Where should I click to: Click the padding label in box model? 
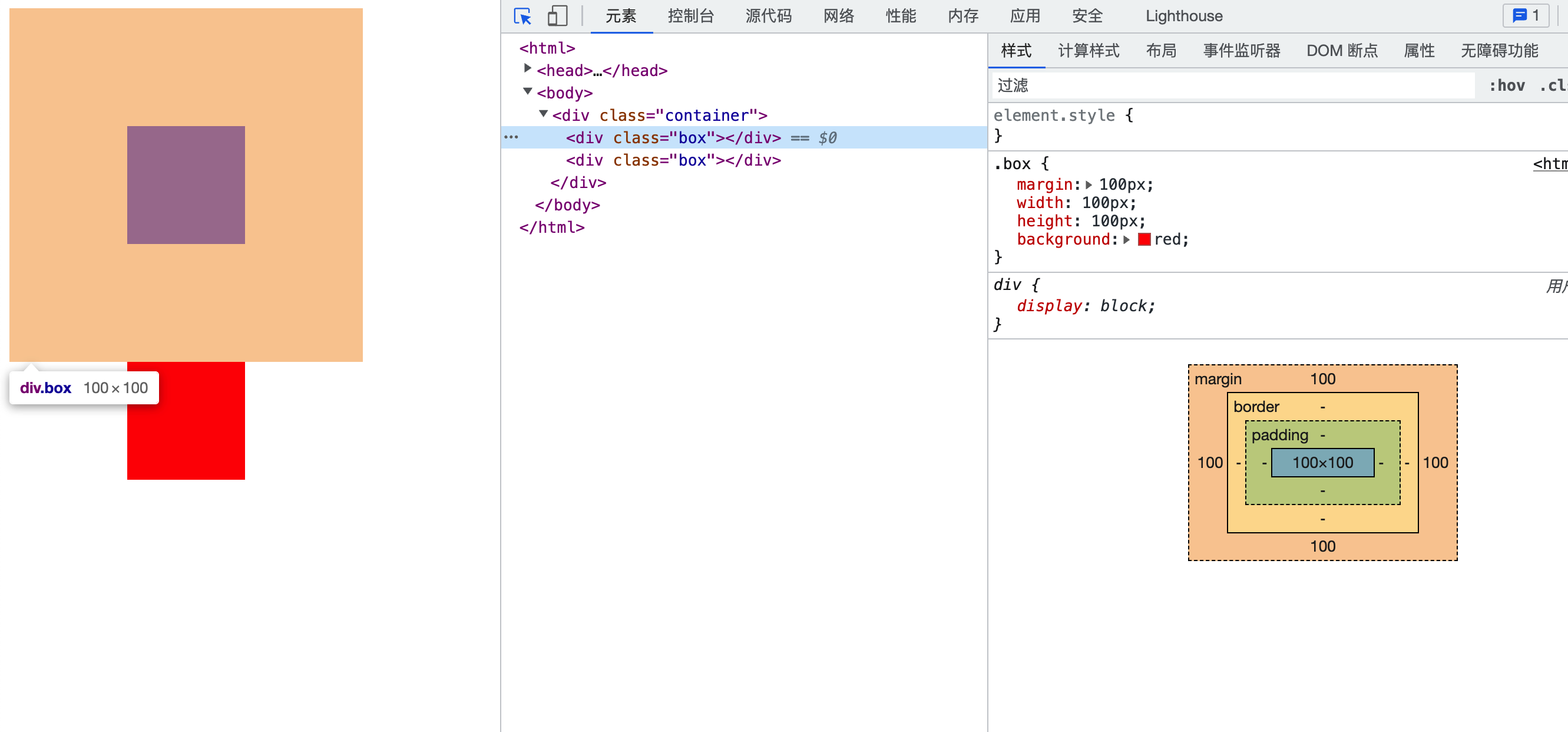(1279, 435)
